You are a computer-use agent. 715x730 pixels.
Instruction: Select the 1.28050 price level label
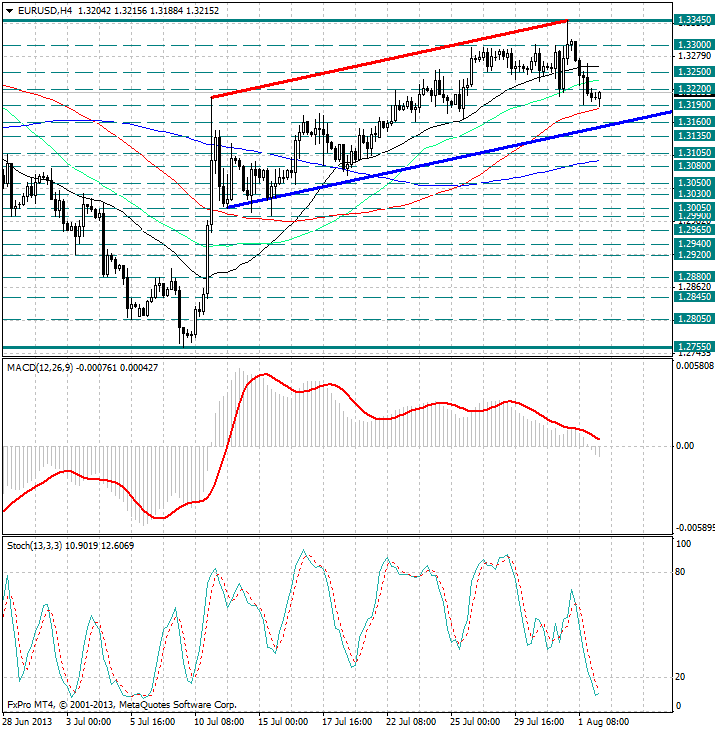694,319
